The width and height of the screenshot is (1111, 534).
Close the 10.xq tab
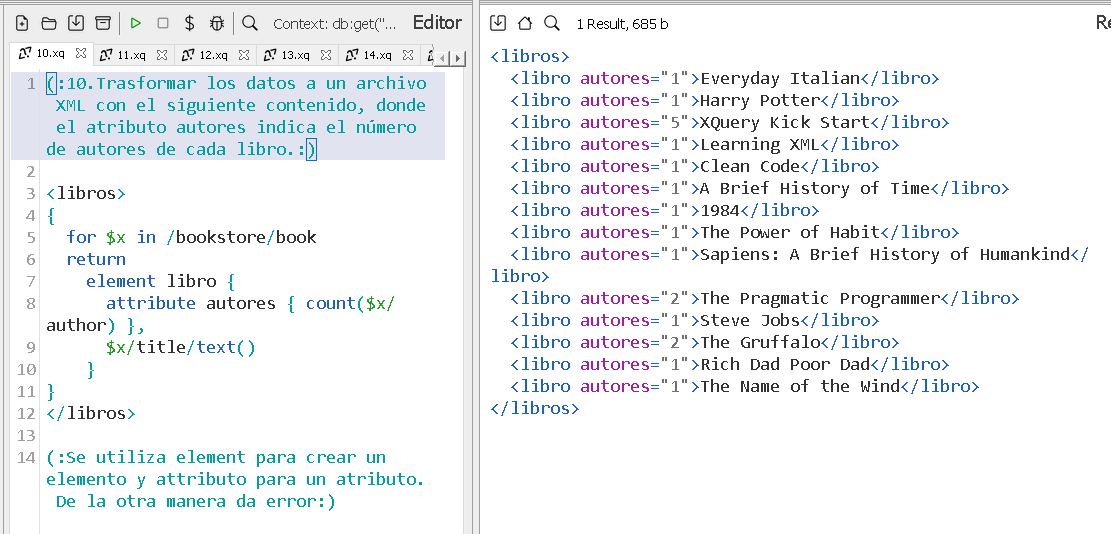pos(81,54)
